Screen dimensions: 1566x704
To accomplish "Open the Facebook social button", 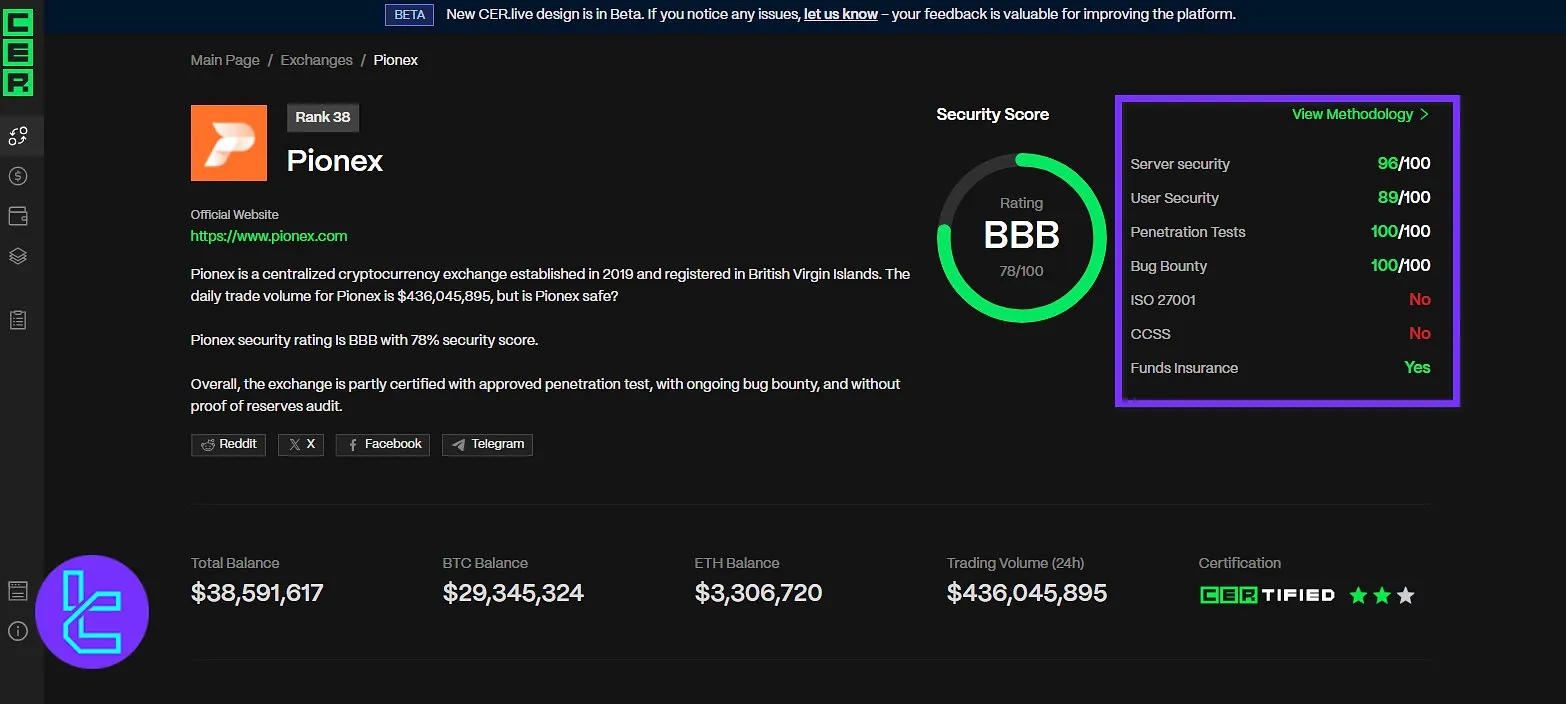I will click(x=383, y=444).
